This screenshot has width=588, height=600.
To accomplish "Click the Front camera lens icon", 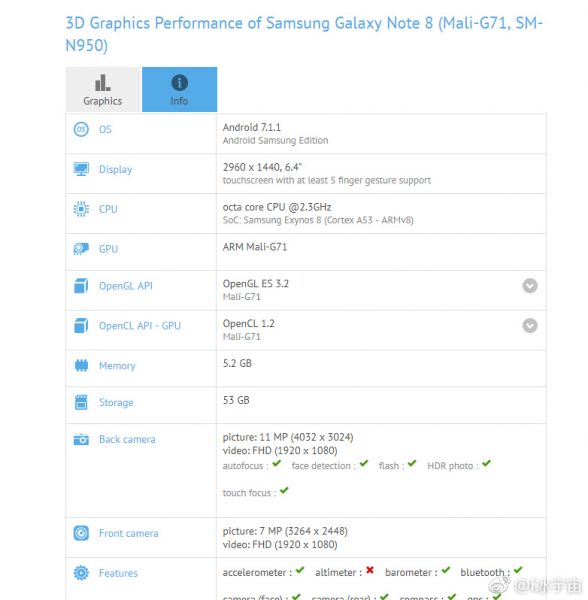I will point(81,533).
